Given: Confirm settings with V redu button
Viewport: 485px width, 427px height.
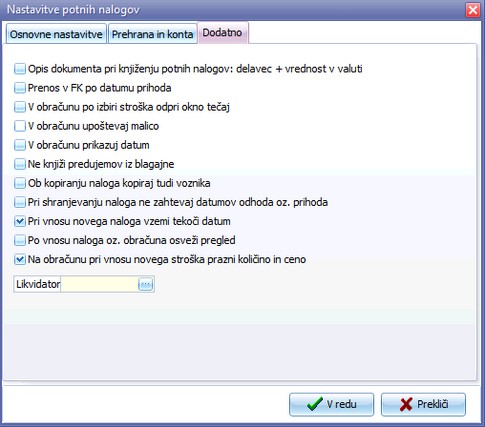Looking at the screenshot, I should (x=332, y=404).
